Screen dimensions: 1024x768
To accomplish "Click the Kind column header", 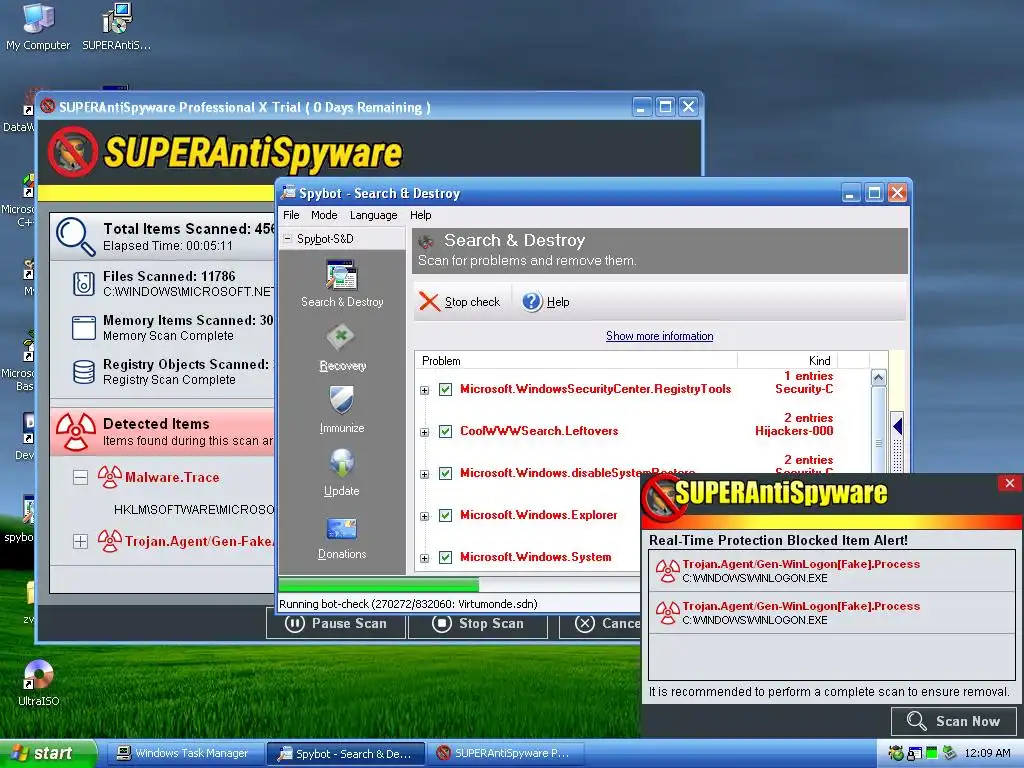I will (787, 360).
